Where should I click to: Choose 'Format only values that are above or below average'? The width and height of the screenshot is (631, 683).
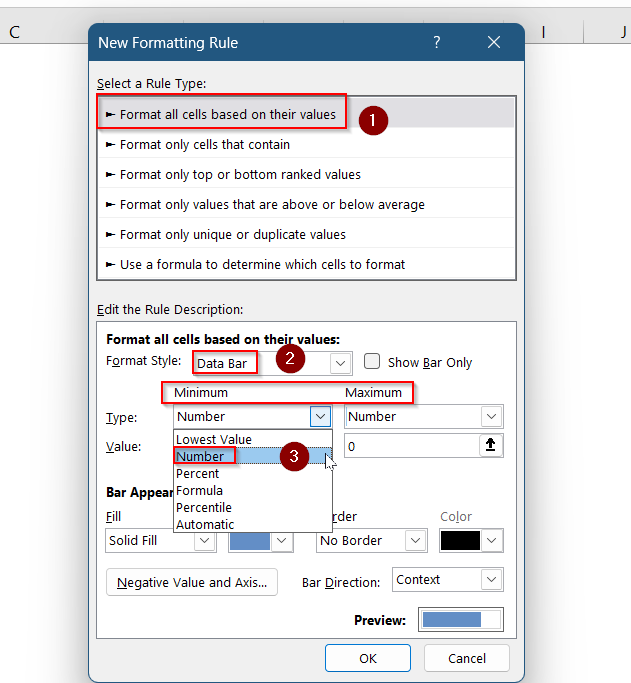click(x=306, y=204)
